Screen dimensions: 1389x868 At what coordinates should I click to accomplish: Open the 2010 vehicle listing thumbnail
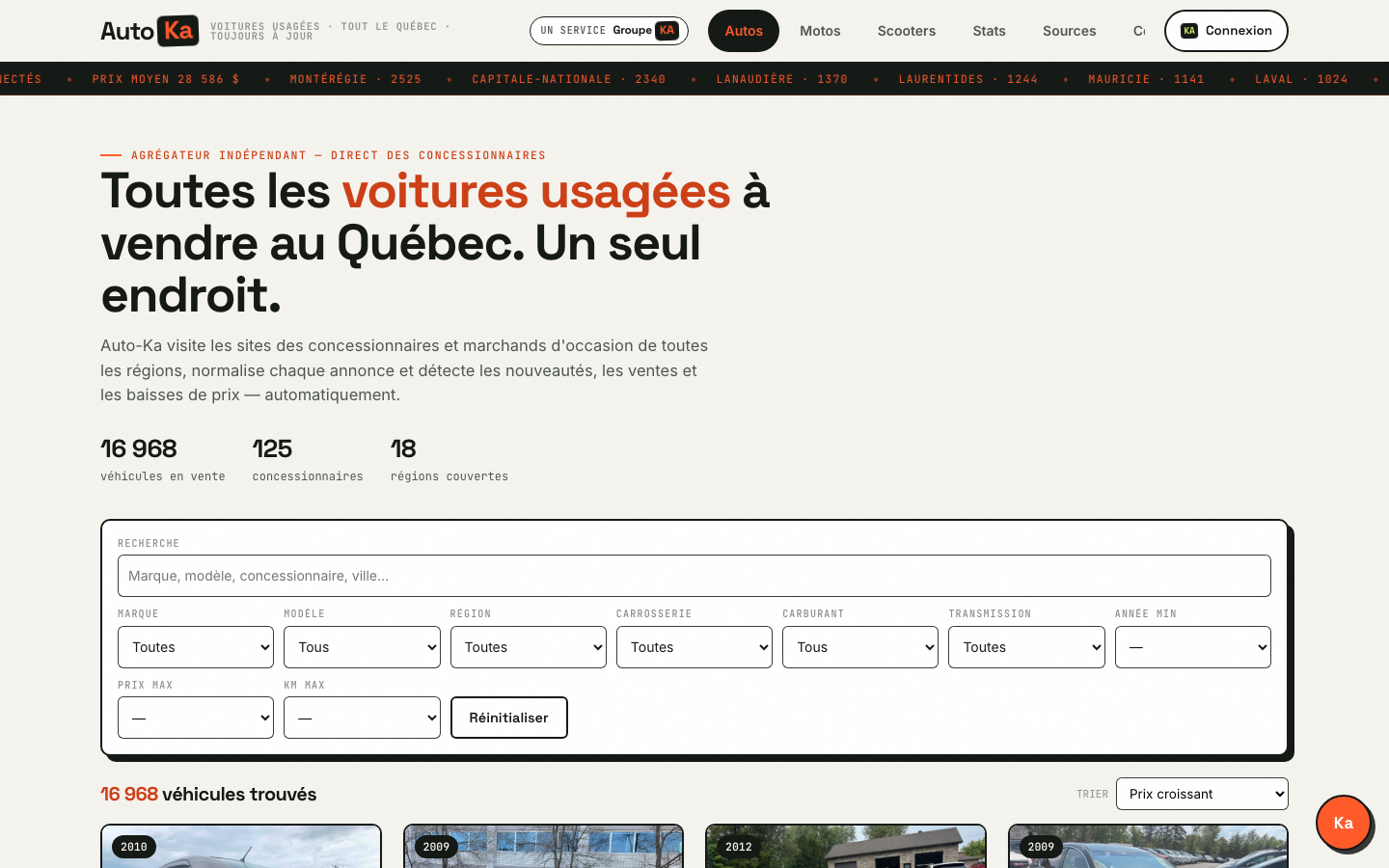click(x=241, y=846)
